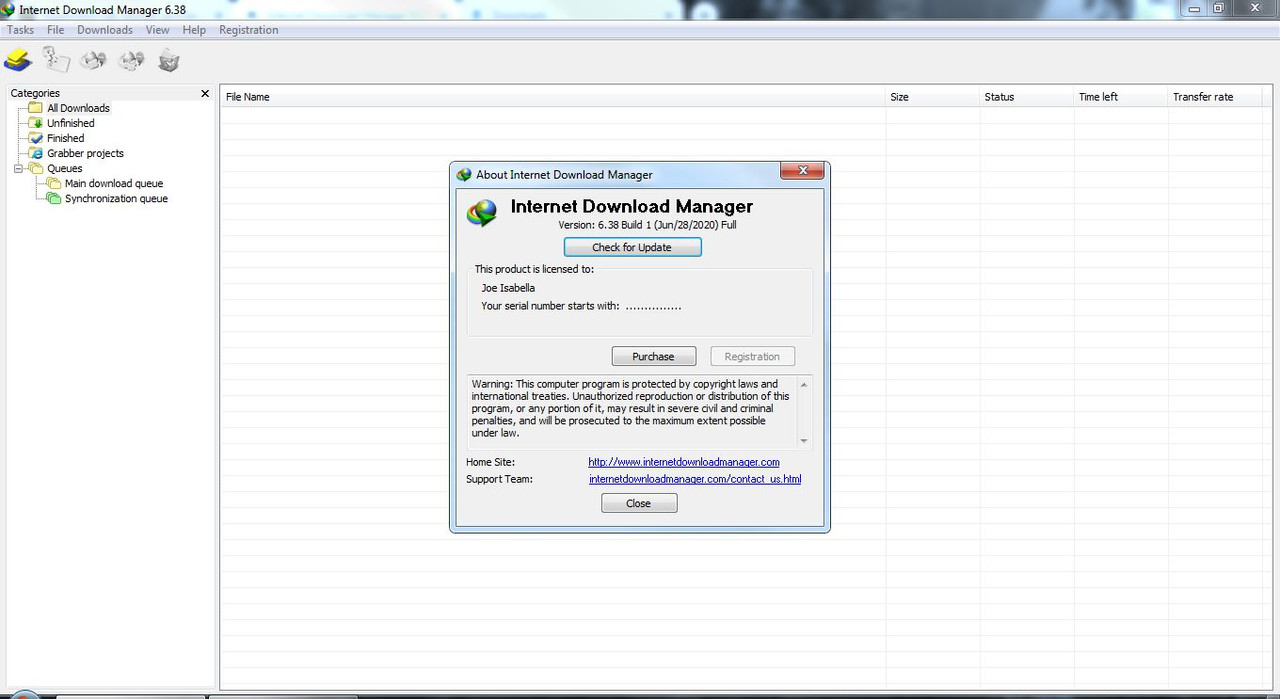Open the internetdownloadmanager.com Home Site link
This screenshot has width=1280, height=699.
pos(684,462)
